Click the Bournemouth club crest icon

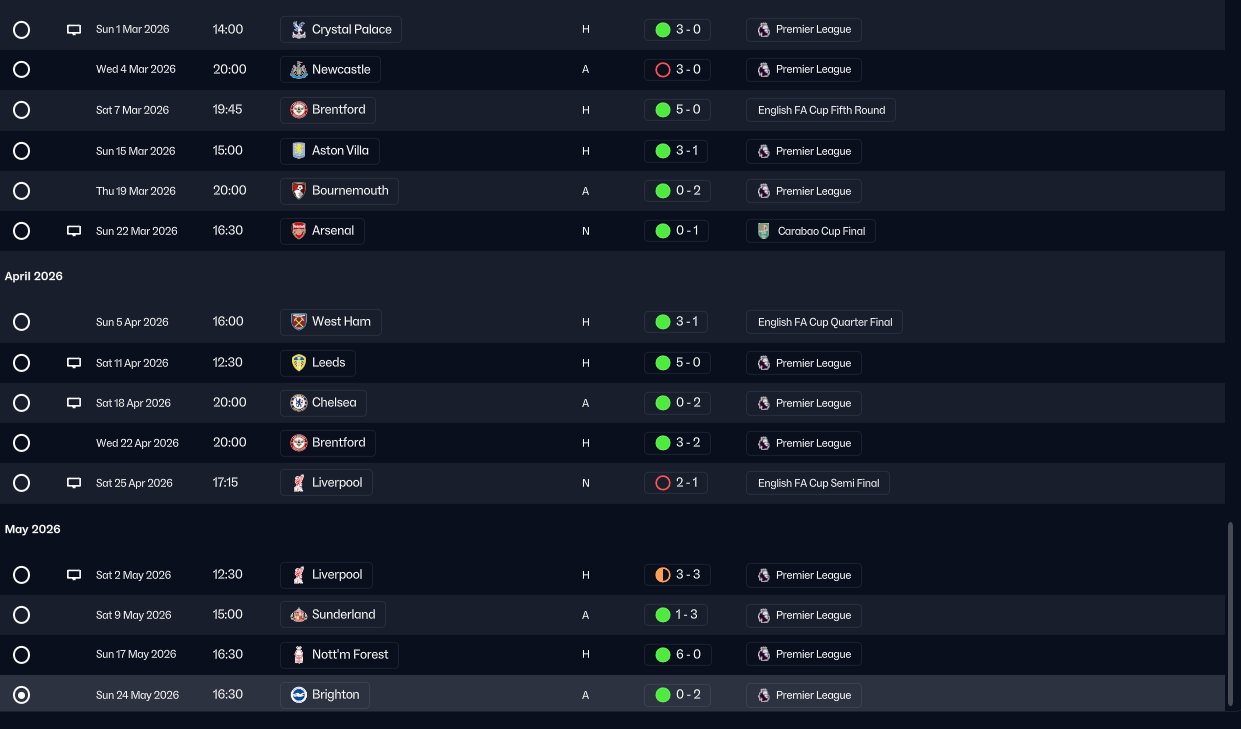(x=298, y=191)
